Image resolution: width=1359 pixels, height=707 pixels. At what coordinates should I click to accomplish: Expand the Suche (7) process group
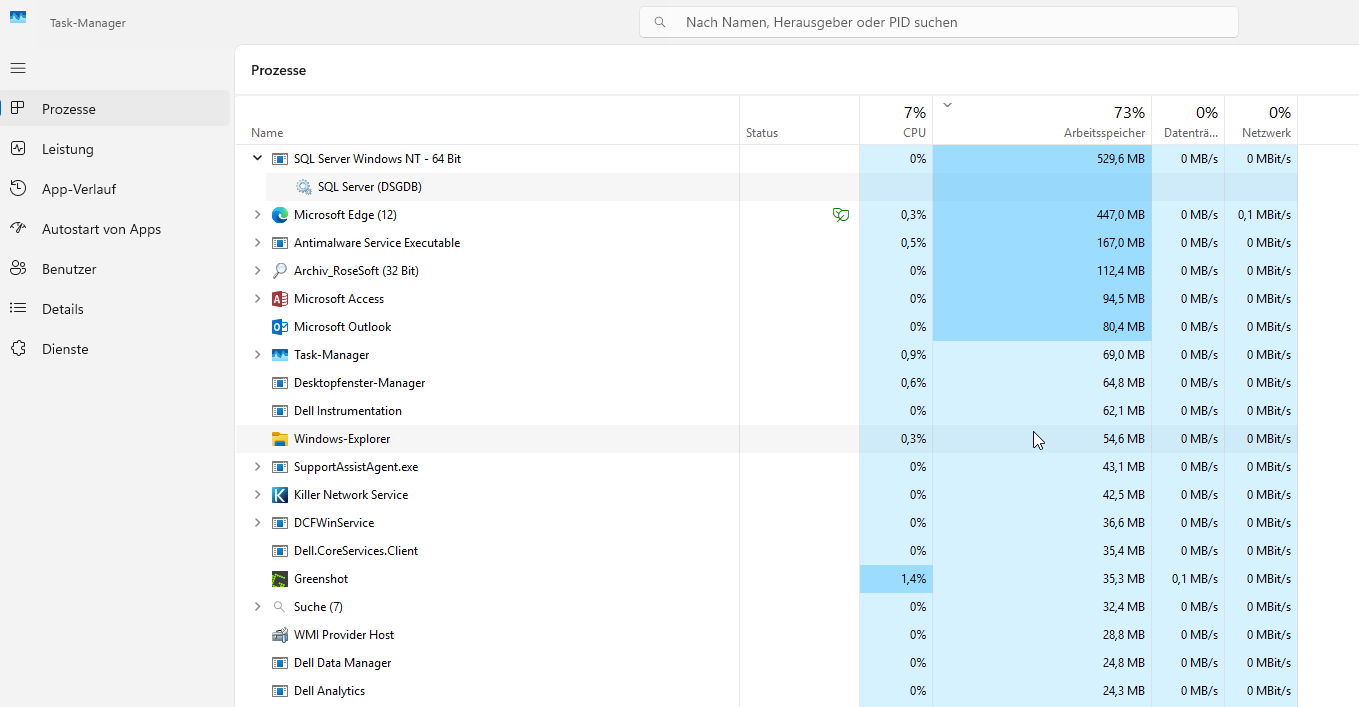tap(257, 607)
